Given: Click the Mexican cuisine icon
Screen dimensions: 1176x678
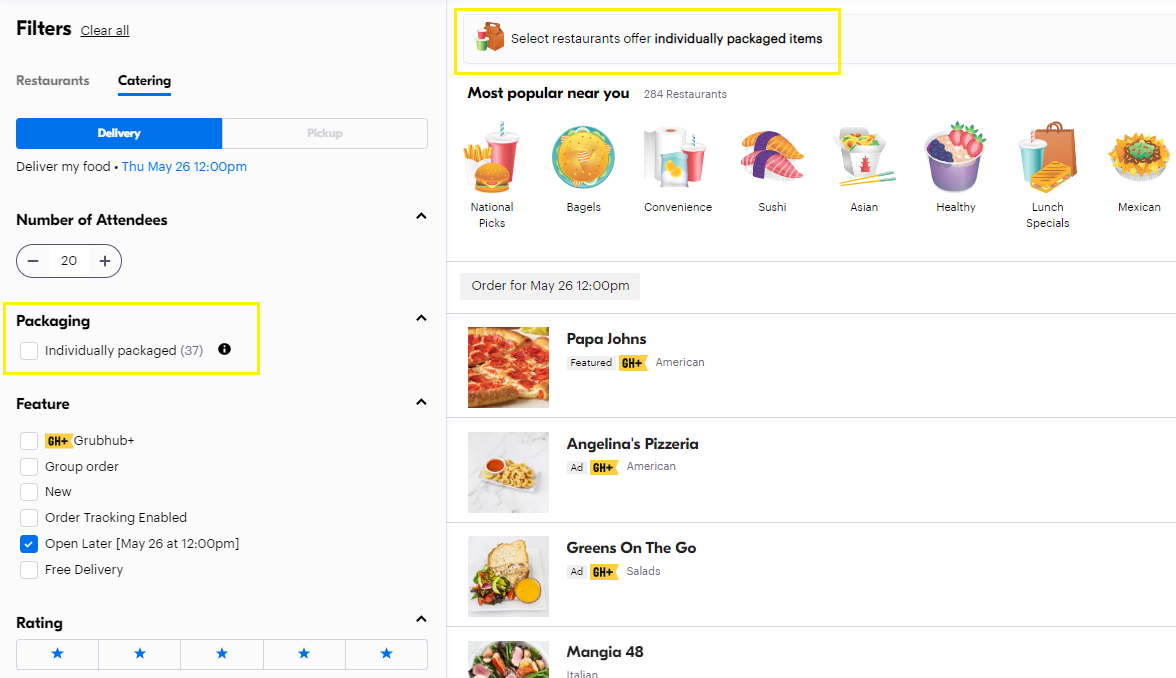Looking at the screenshot, I should (x=1139, y=158).
